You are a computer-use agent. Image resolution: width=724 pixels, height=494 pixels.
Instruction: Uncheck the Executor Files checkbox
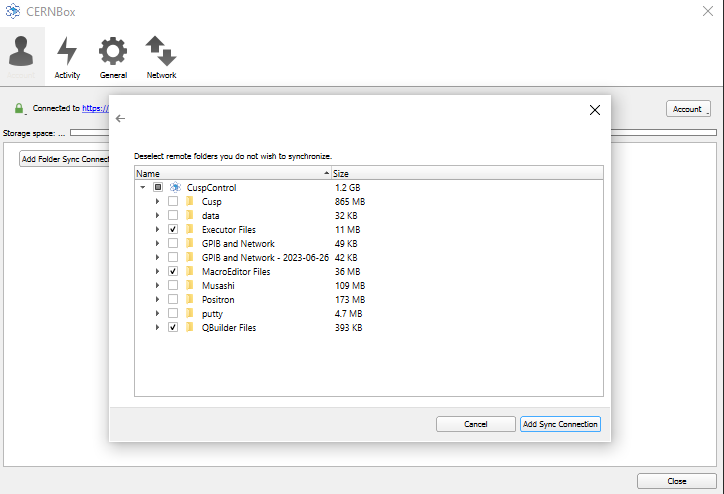point(173,229)
